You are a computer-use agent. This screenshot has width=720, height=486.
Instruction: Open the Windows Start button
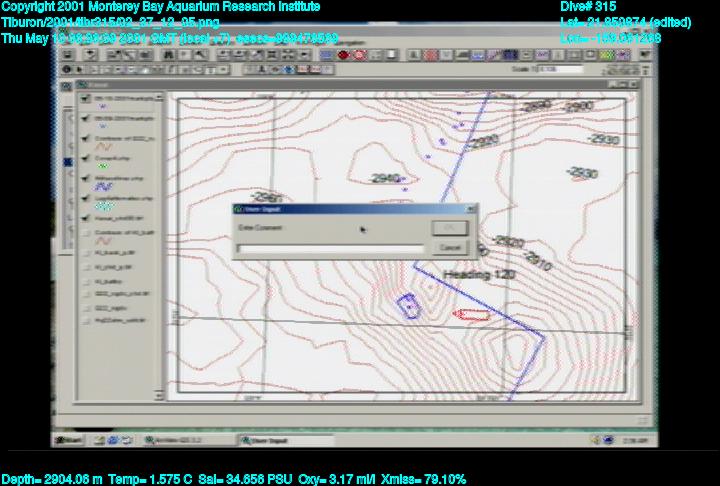click(x=70, y=440)
